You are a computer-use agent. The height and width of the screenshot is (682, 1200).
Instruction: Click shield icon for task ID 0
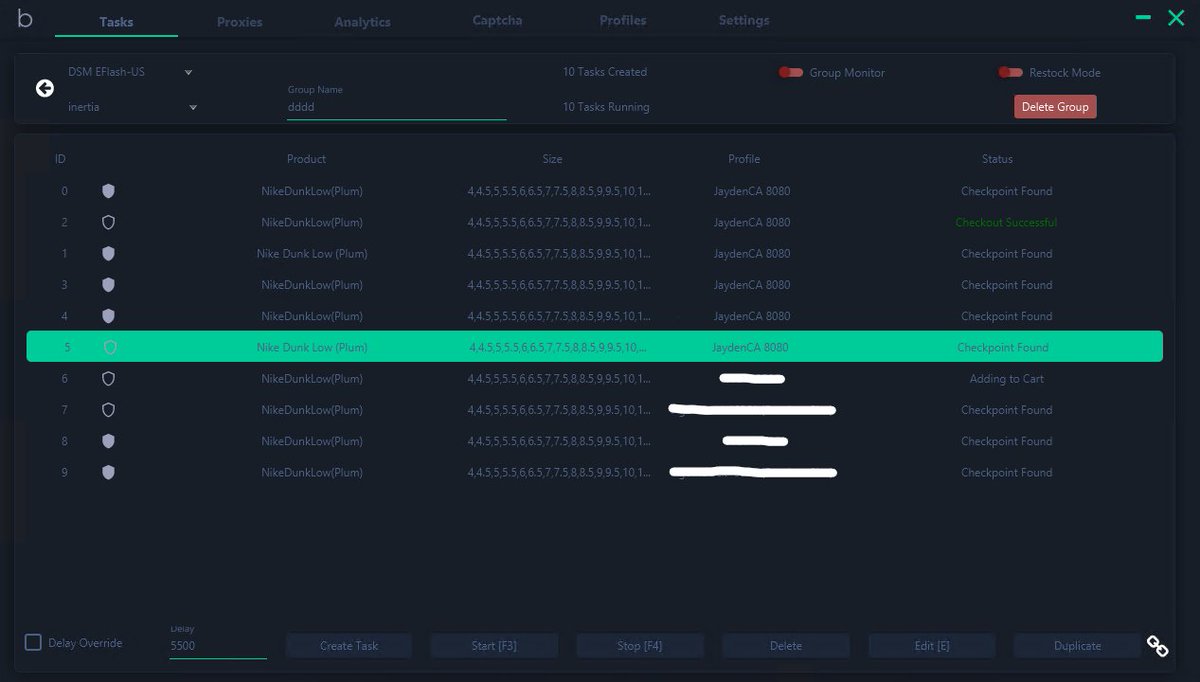[x=109, y=191]
